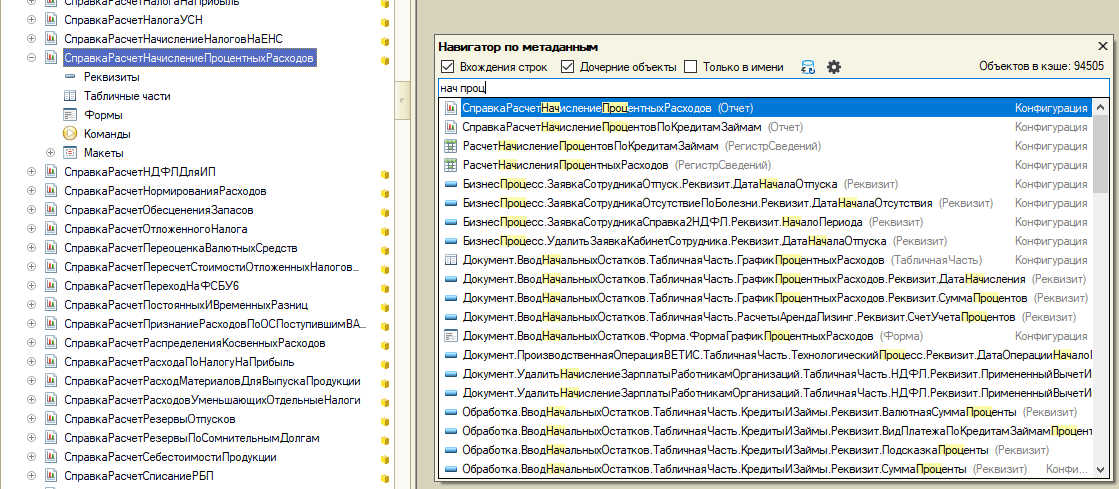Click yellow lock cube next to СправкаРасчетНДФЛДляИП

[x=384, y=172]
